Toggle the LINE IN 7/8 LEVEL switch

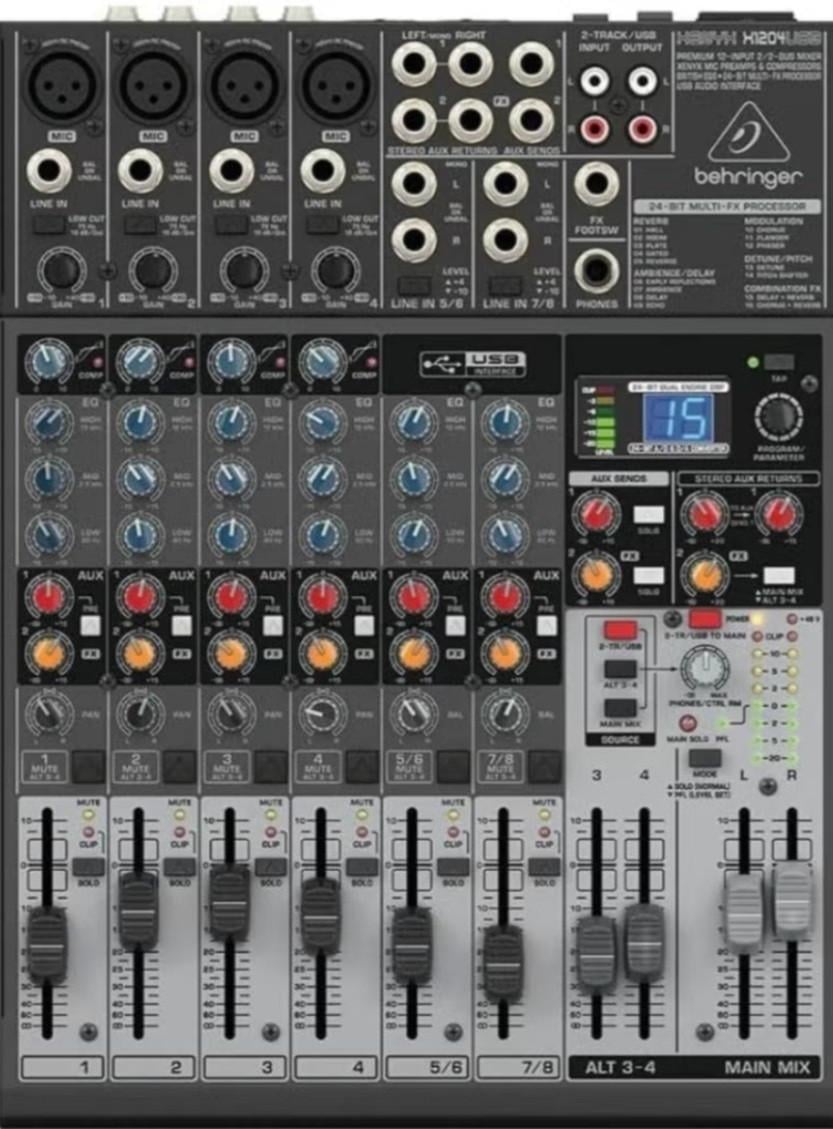point(505,285)
